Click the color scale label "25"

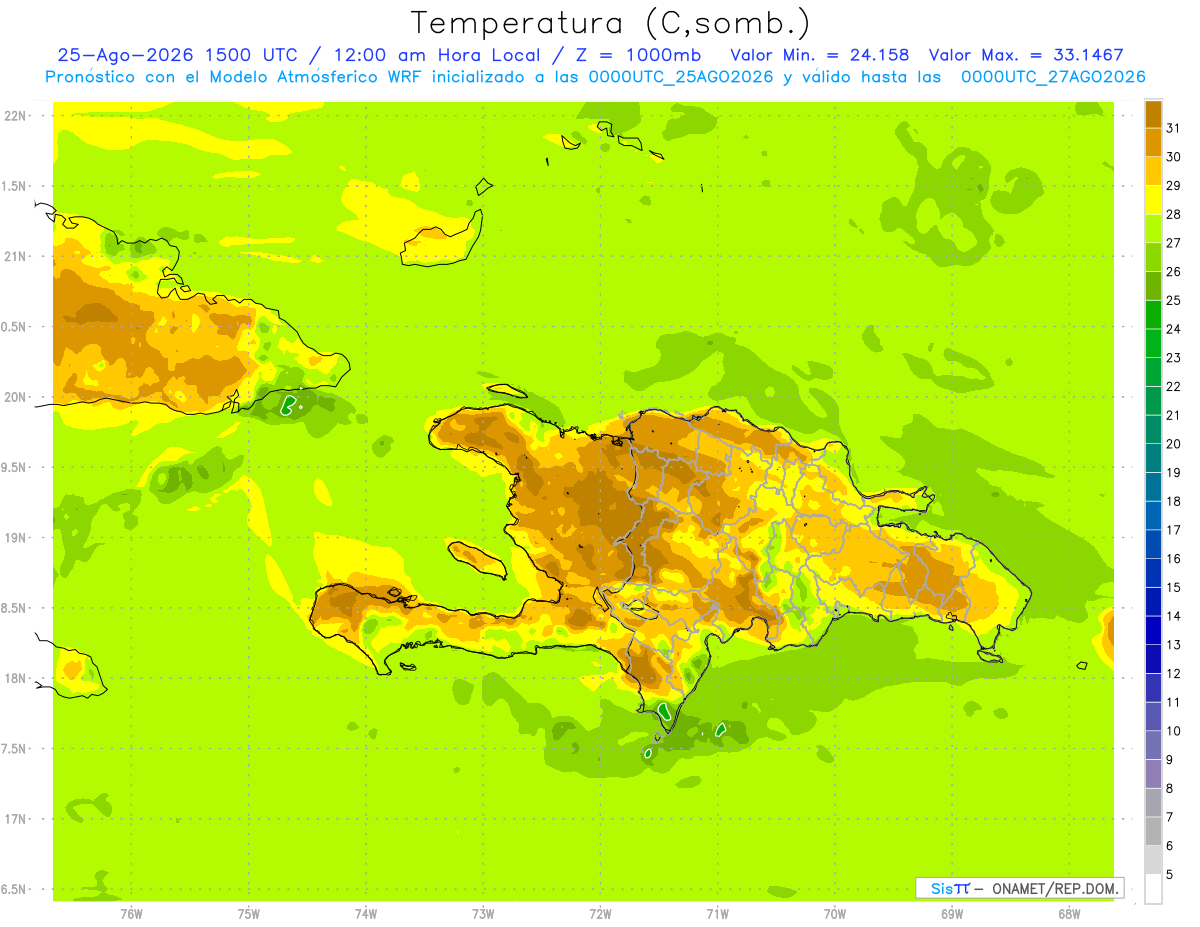pos(1174,300)
